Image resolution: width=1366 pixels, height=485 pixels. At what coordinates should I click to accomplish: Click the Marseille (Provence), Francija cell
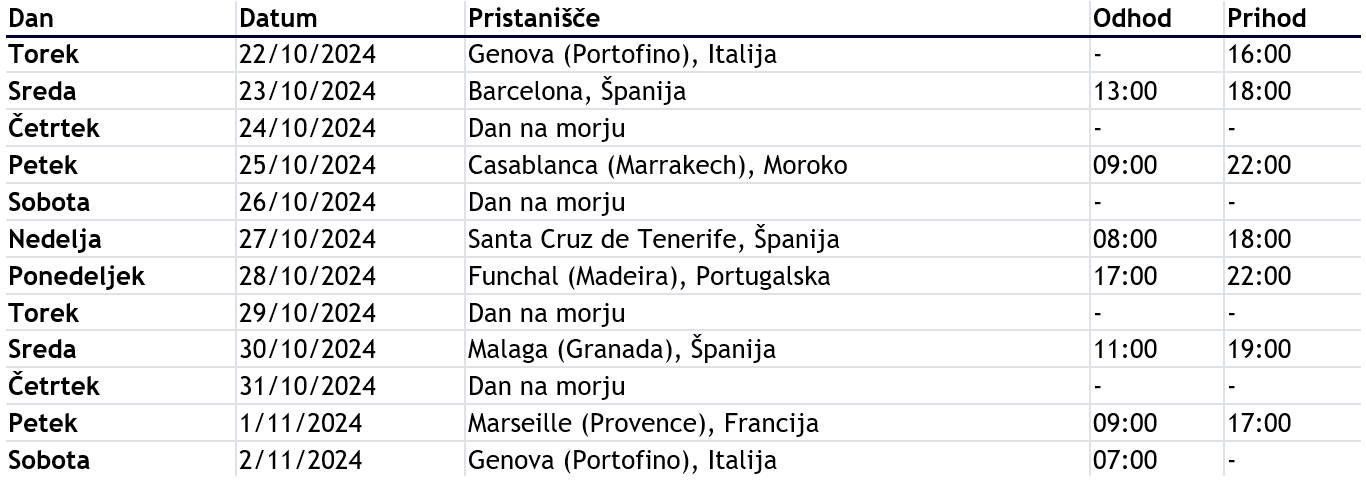643,424
